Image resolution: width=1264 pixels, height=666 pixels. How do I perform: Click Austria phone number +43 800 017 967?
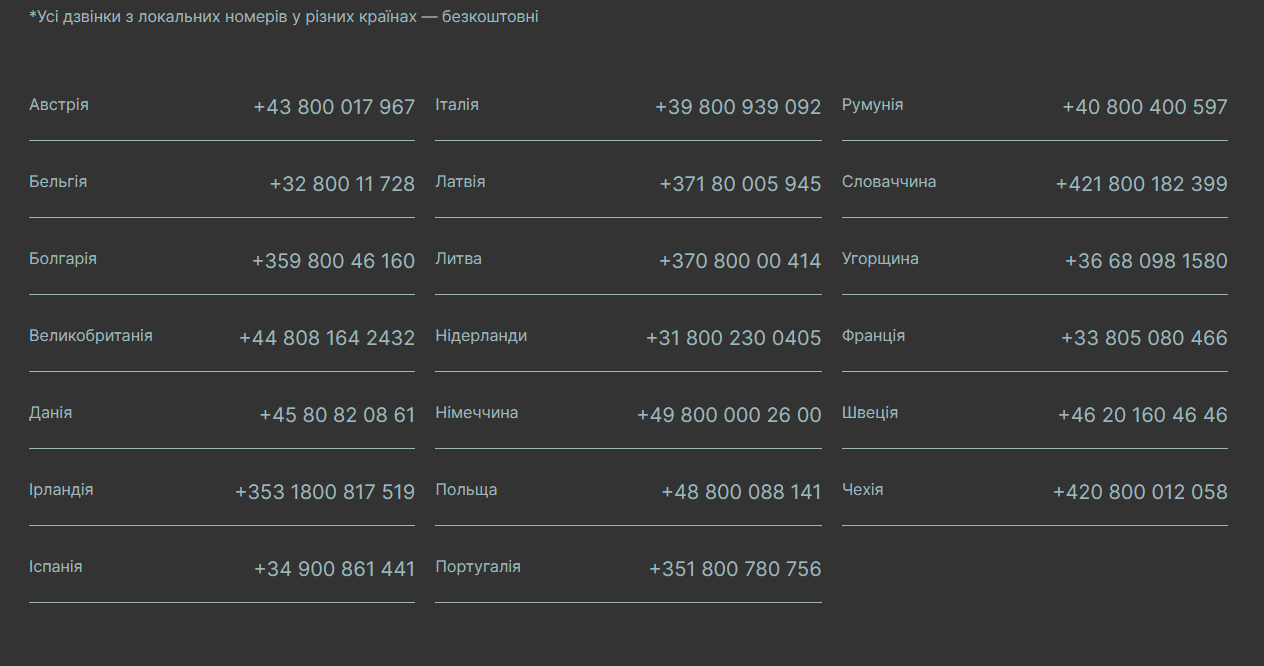pyautogui.click(x=334, y=107)
